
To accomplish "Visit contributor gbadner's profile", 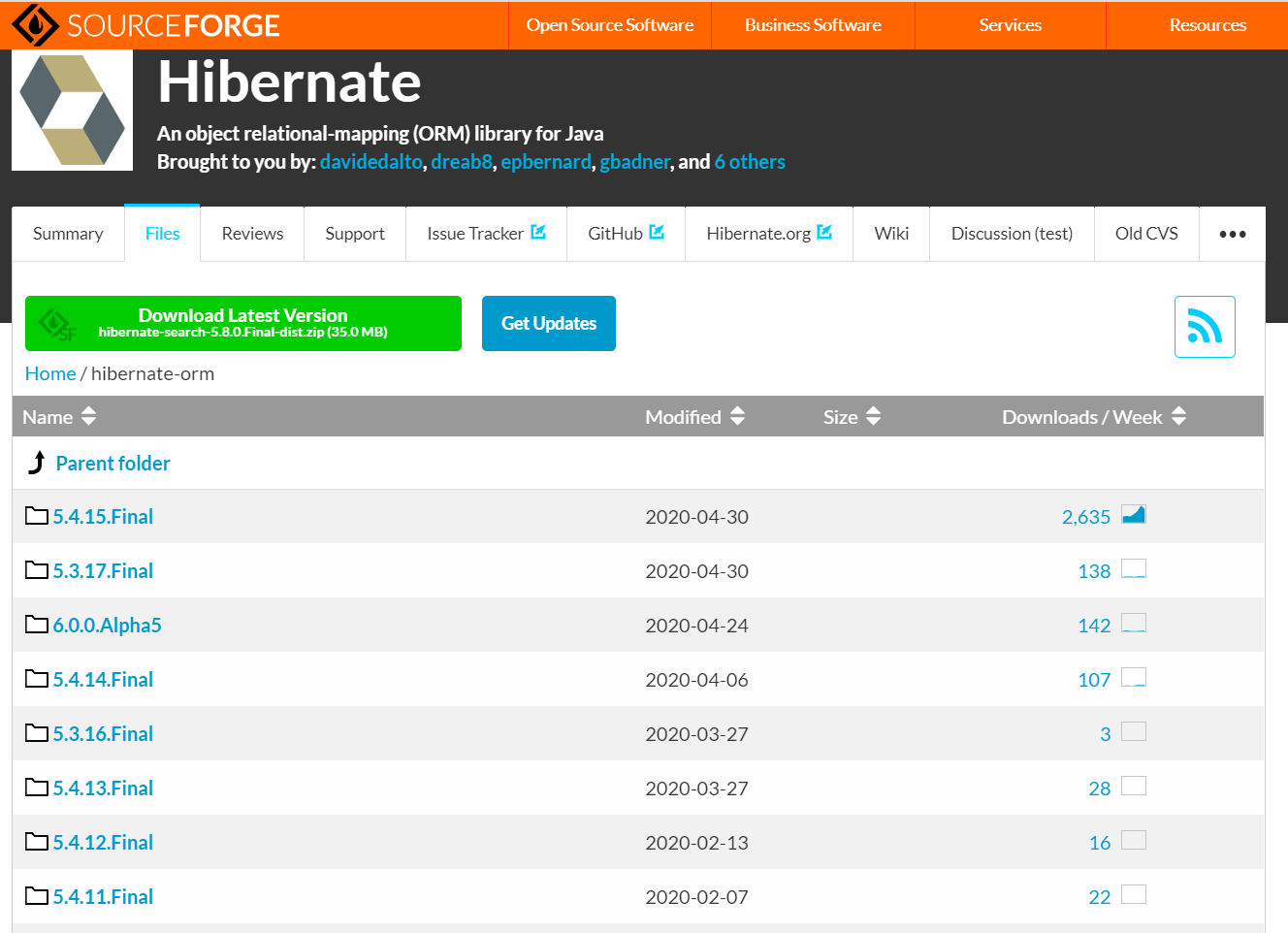I will pos(635,162).
